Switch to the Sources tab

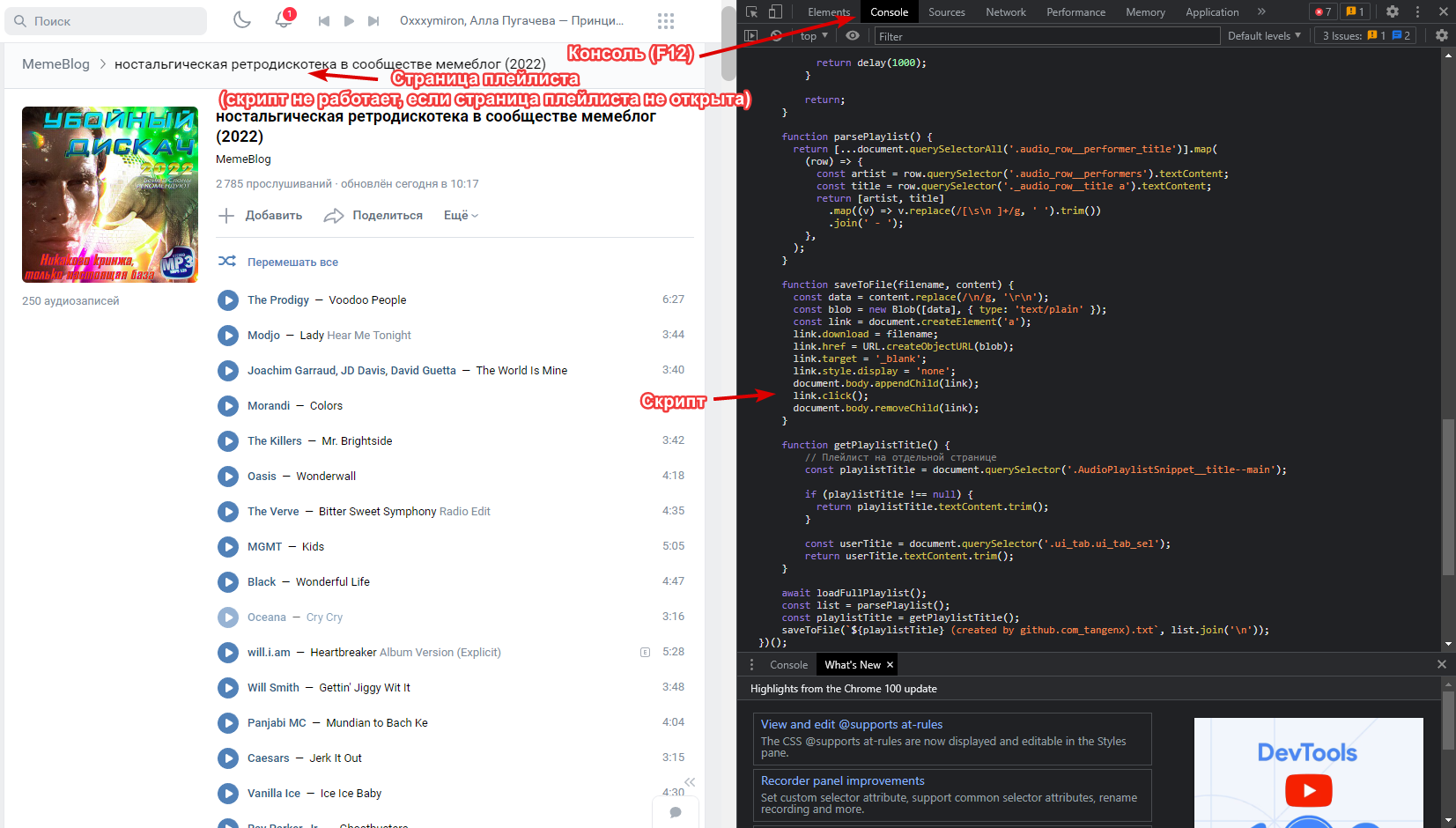tap(947, 12)
